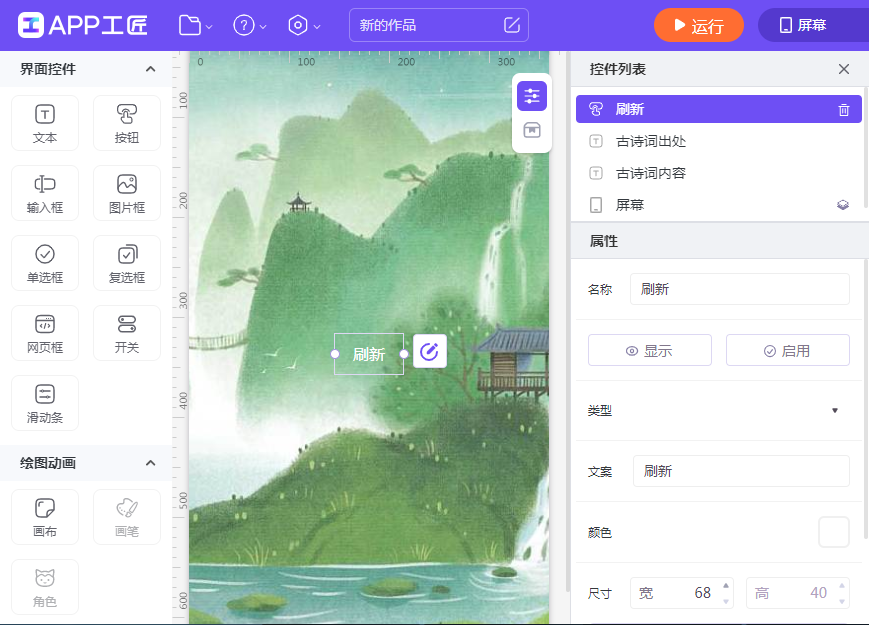This screenshot has height=625, width=869.
Task: Run the app with 运行 button
Action: (x=698, y=25)
